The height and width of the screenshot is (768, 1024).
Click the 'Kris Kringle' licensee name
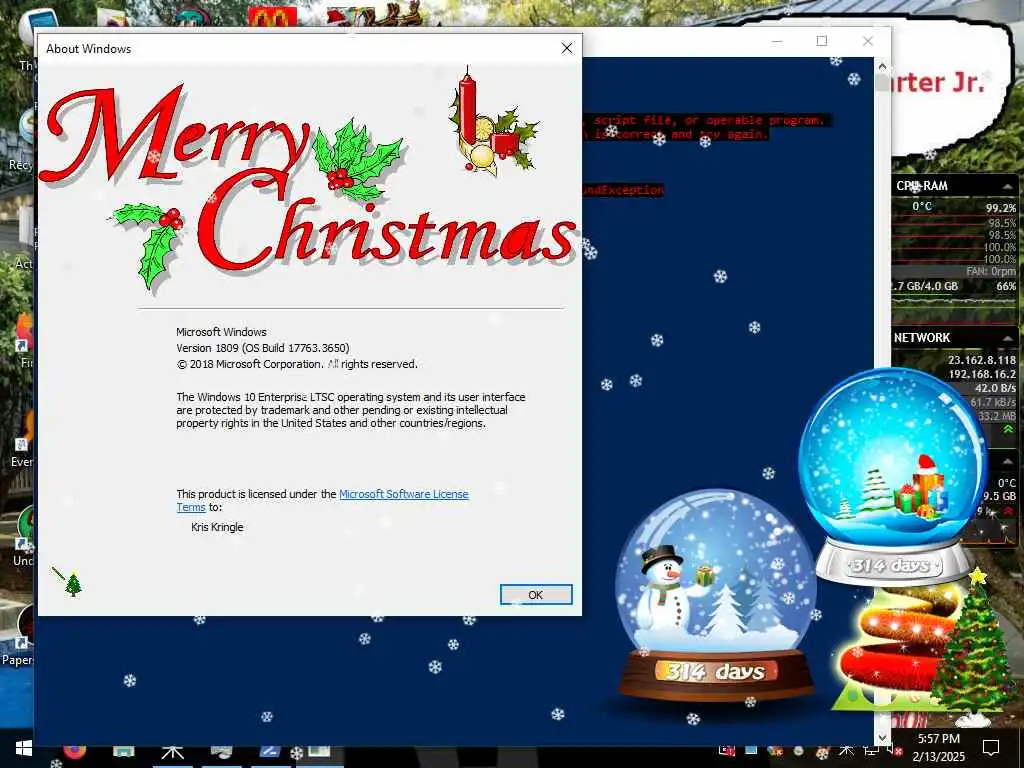point(217,527)
